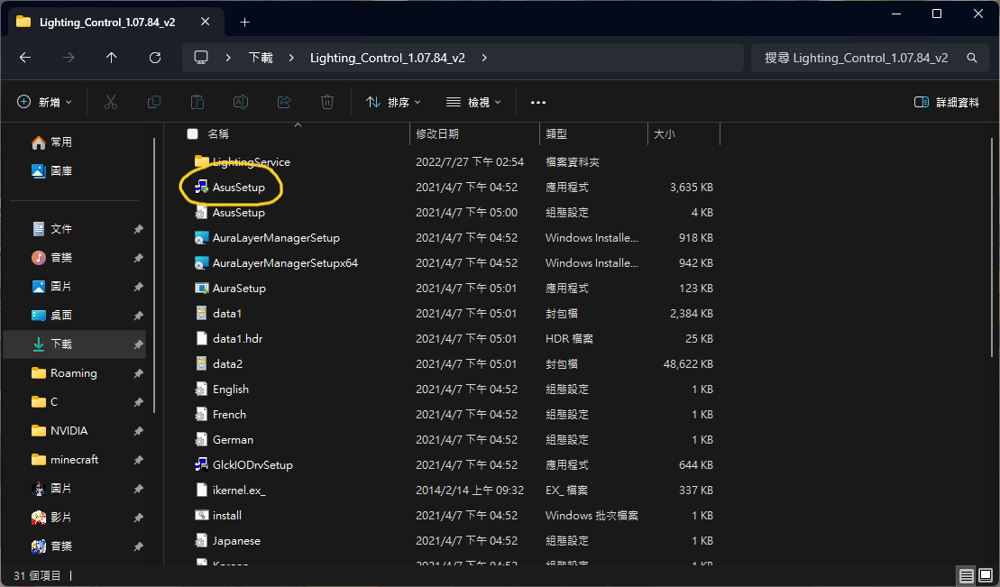Viewport: 1000px width, 587px height.
Task: Click the This PC monitor icon in address bar
Action: [201, 57]
